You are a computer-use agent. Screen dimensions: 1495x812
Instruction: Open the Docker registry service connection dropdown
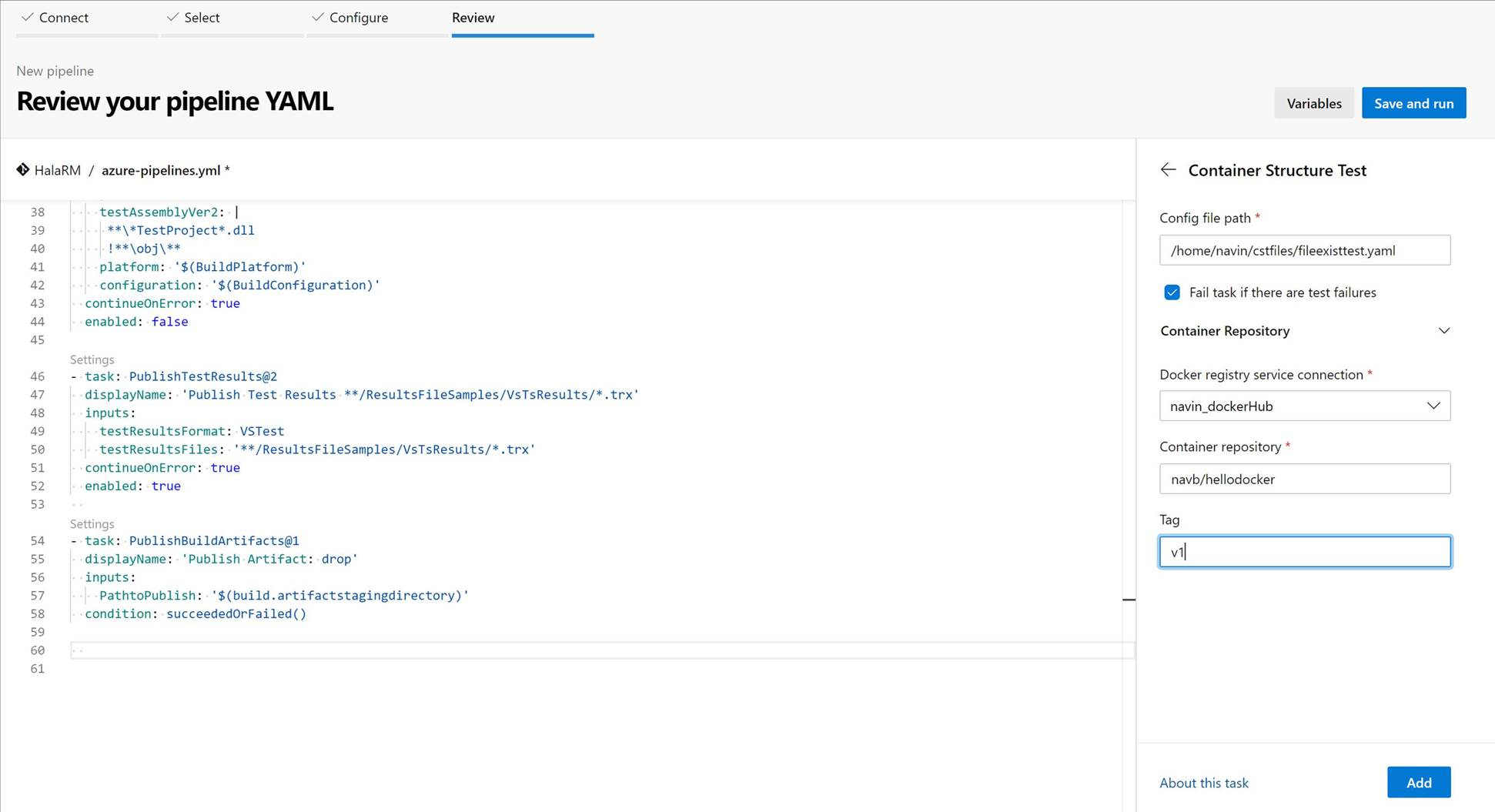point(1433,406)
